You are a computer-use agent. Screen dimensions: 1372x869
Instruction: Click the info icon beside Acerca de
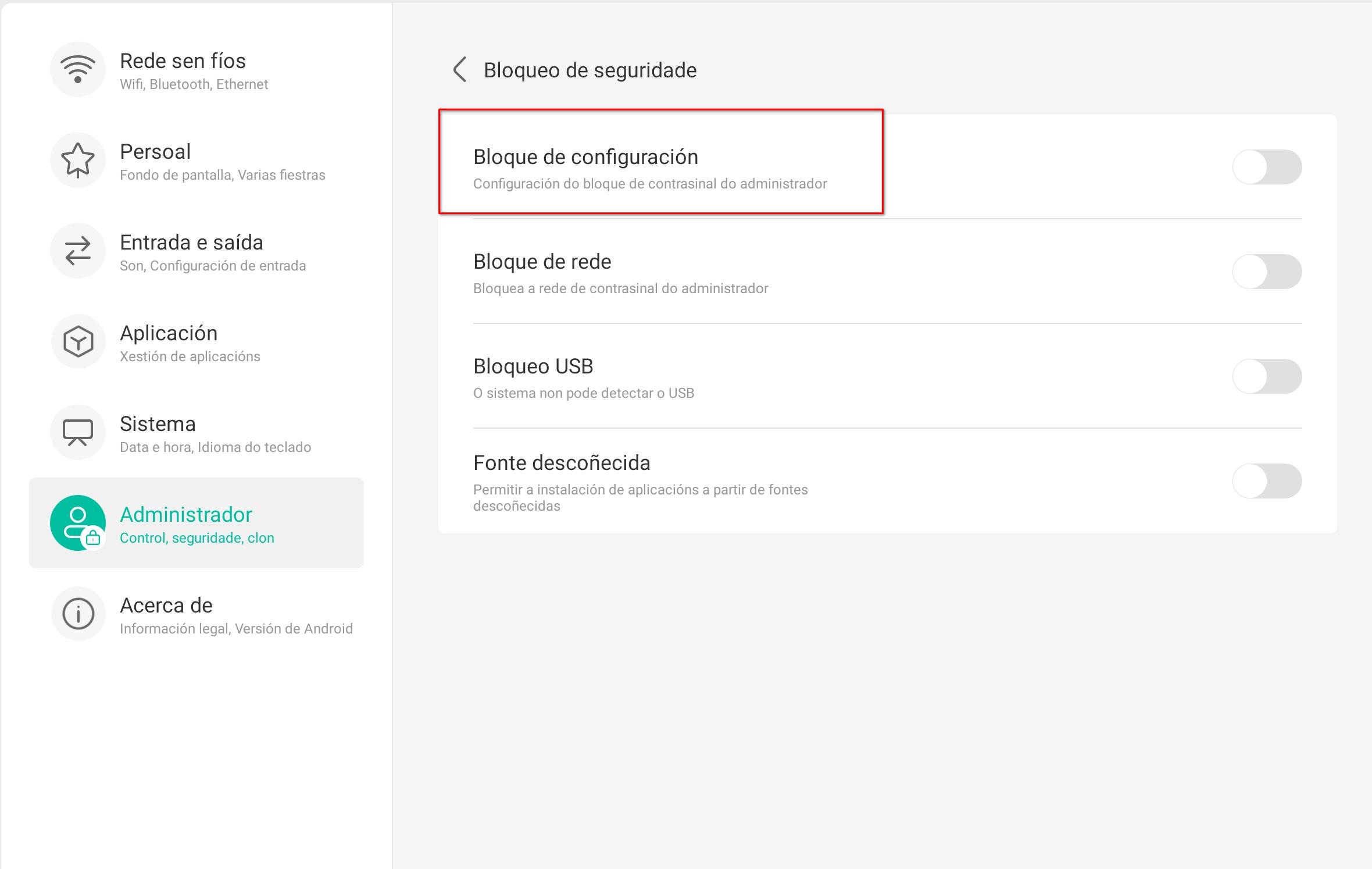pos(78,614)
